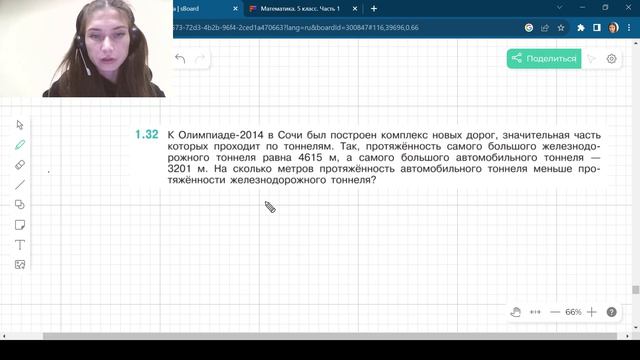Select the green pencil drawing tool
This screenshot has height=360, width=640.
(20, 145)
